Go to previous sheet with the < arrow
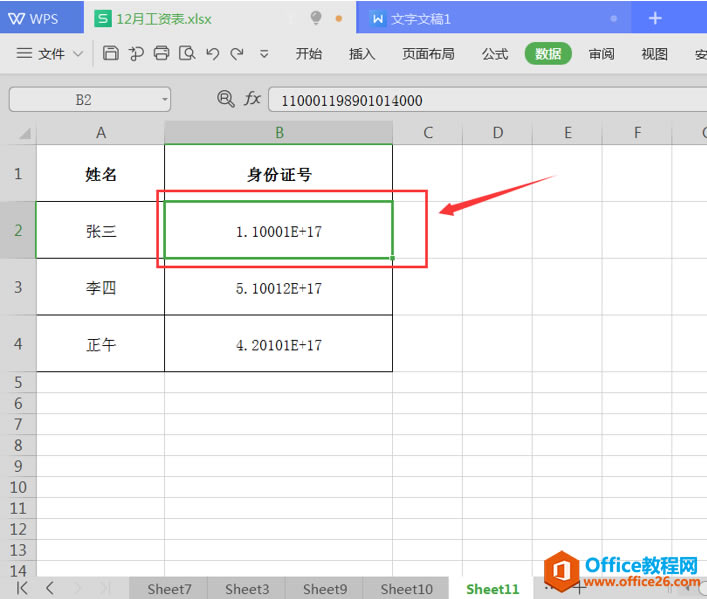The height and width of the screenshot is (599, 707). [x=50, y=588]
